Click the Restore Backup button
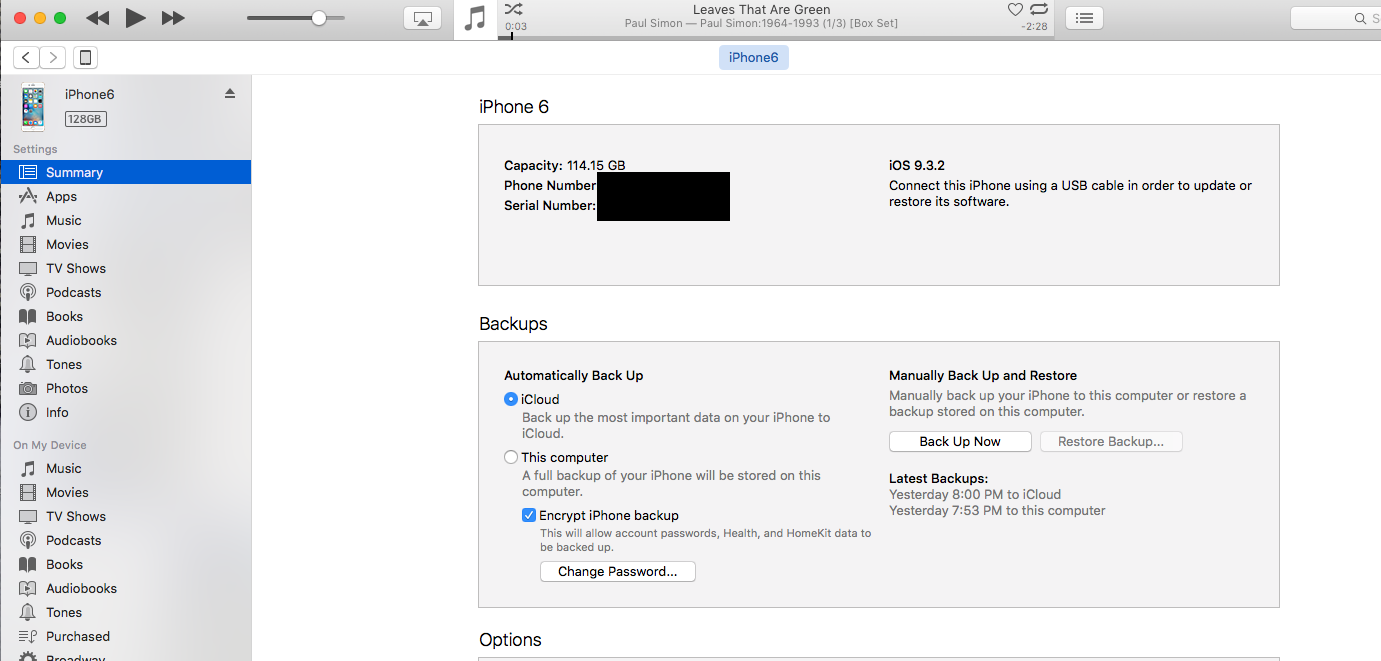1381x661 pixels. [1111, 441]
